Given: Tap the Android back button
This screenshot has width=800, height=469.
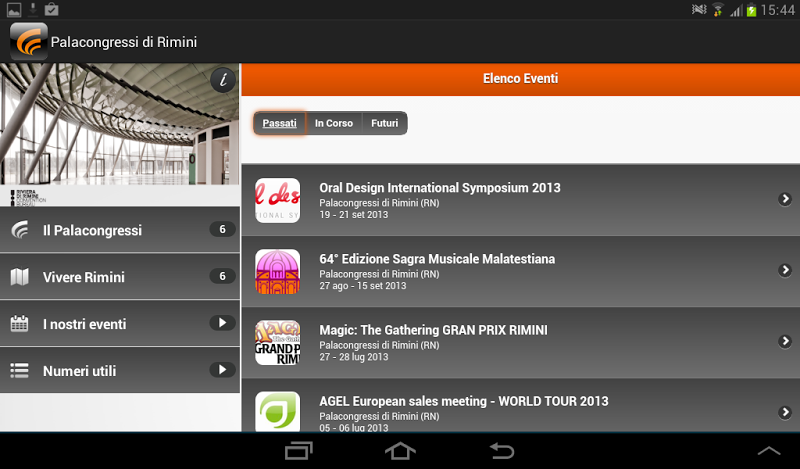Looking at the screenshot, I should tap(502, 451).
